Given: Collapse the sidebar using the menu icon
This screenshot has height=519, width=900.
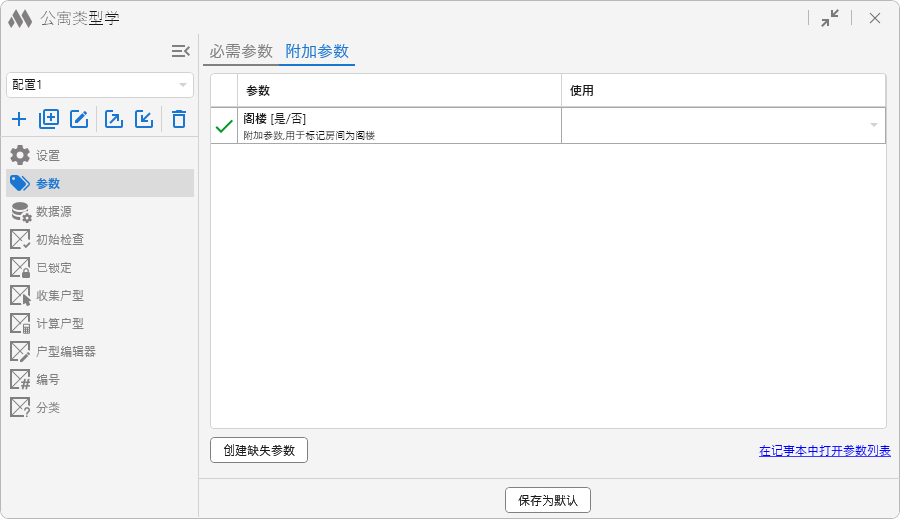Looking at the screenshot, I should [180, 51].
